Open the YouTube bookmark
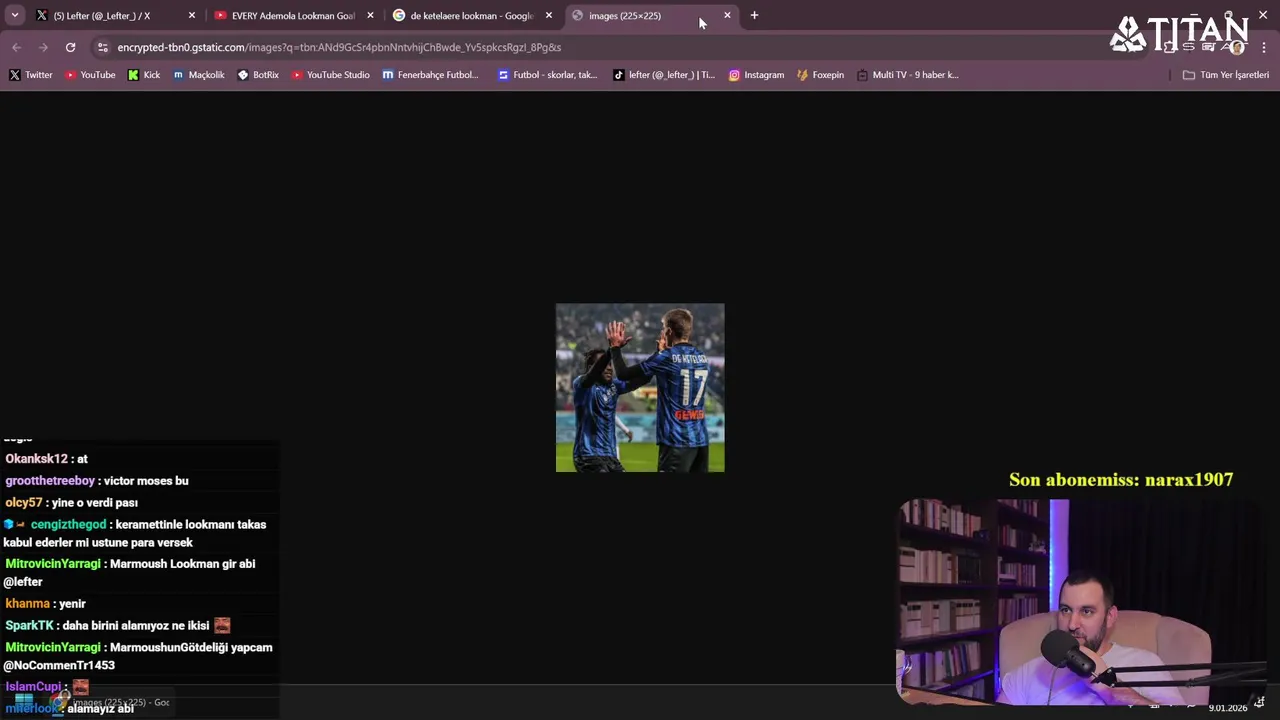1280x720 pixels. pos(90,75)
